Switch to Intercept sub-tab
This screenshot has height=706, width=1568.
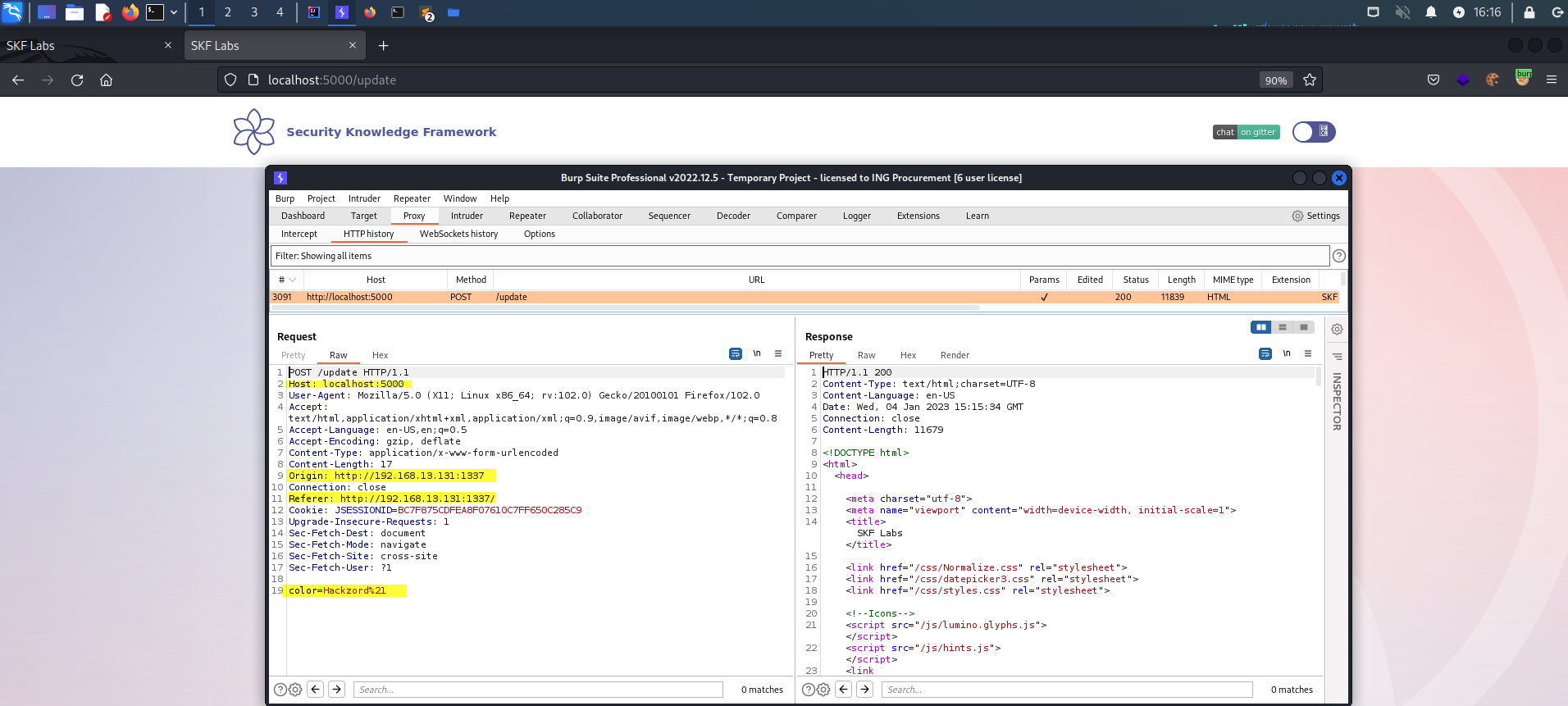[299, 234]
